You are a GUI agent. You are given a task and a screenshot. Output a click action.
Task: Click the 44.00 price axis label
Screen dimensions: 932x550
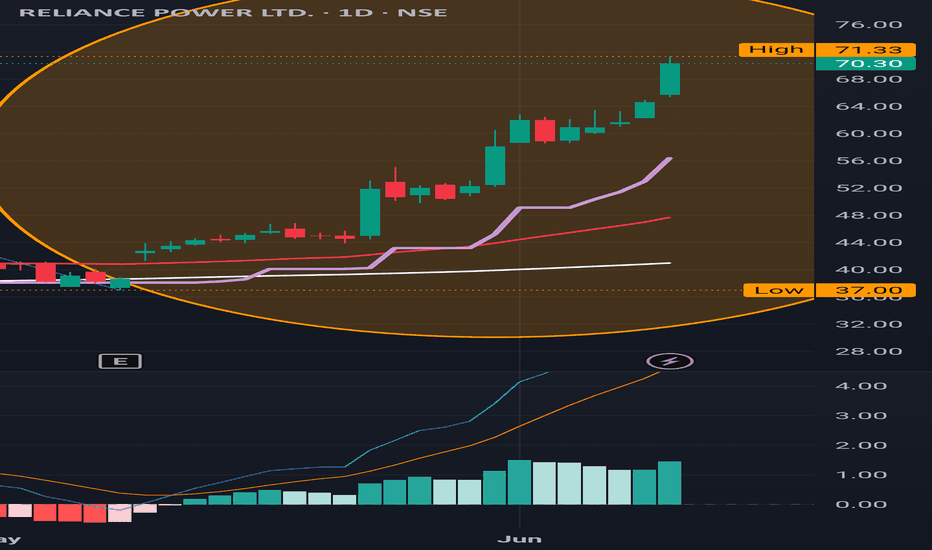(x=868, y=243)
